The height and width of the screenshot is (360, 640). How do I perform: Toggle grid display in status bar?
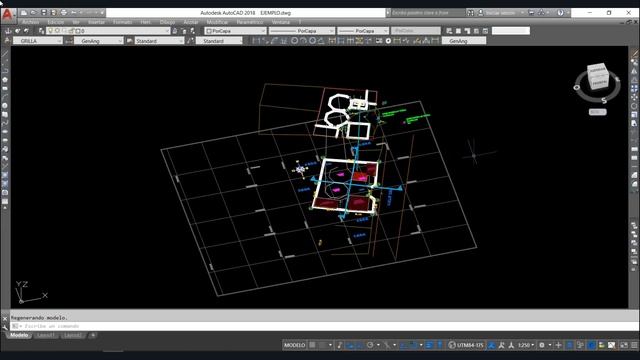tap(312, 345)
